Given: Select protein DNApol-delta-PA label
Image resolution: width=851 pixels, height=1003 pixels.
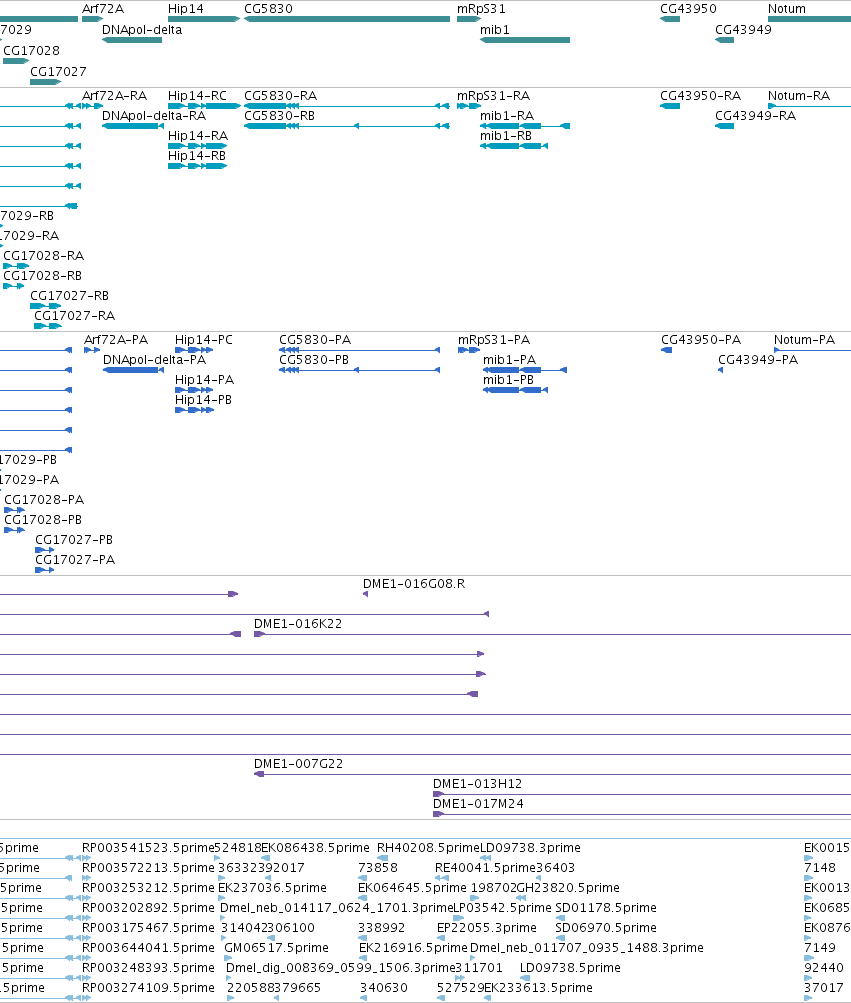Looking at the screenshot, I should pyautogui.click(x=154, y=359).
